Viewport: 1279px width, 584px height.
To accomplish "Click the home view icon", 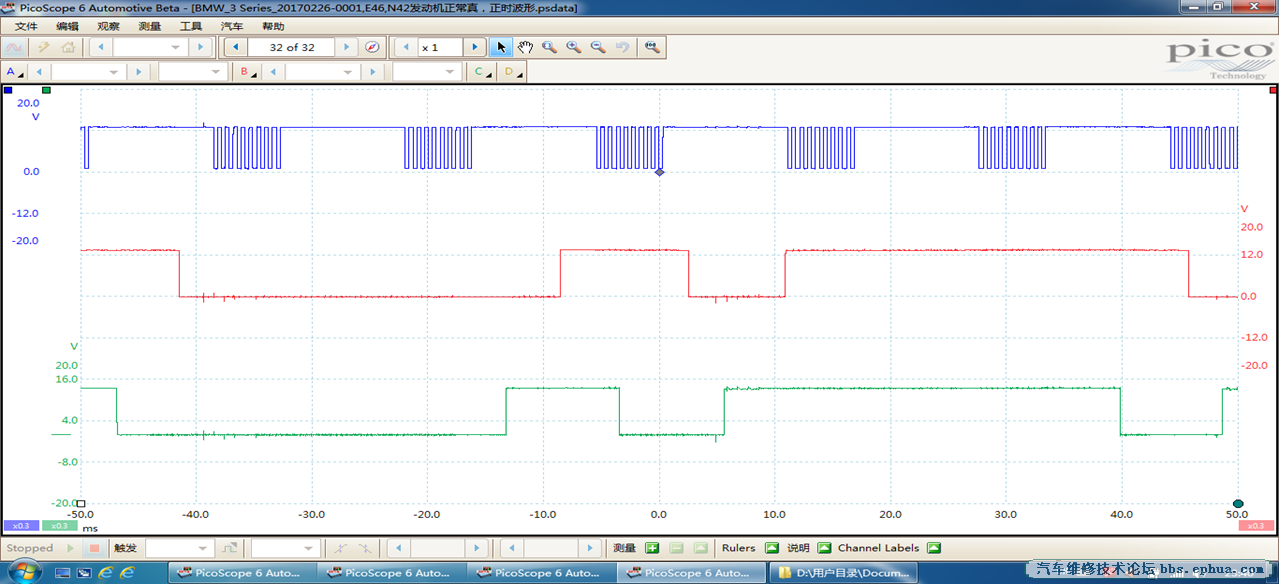I will point(67,47).
